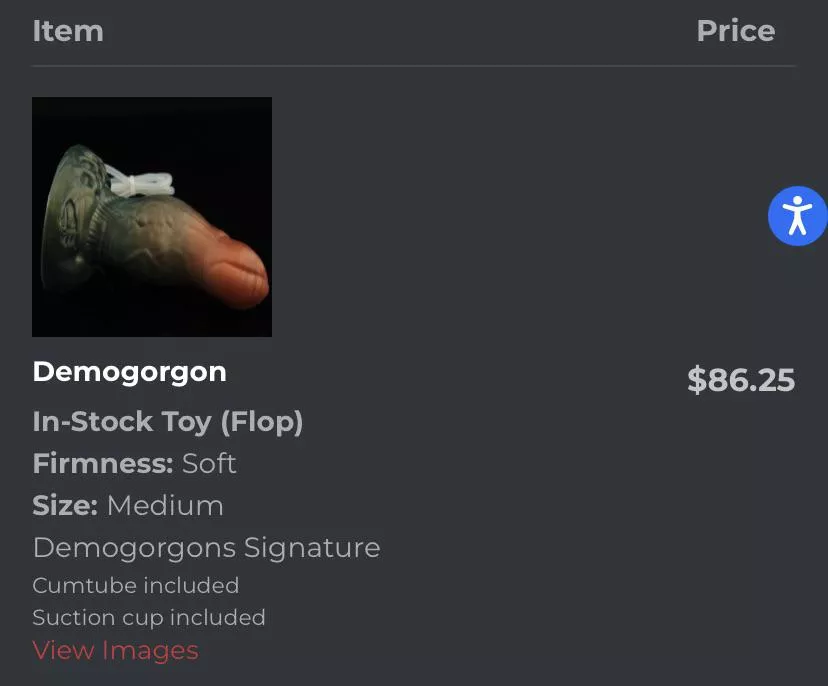Screen dimensions: 828x686
Task: Click the Size bold label
Action: tap(64, 505)
